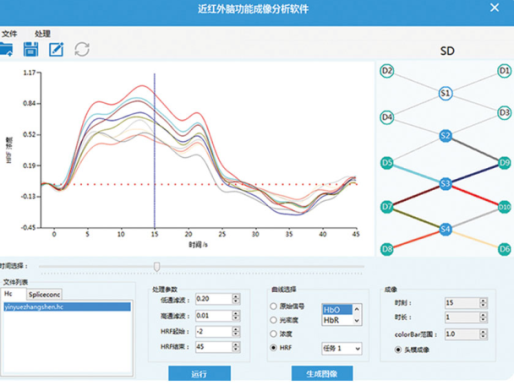Click the HRF起始 value field -2
This screenshot has width=514, height=385.
(x=214, y=331)
